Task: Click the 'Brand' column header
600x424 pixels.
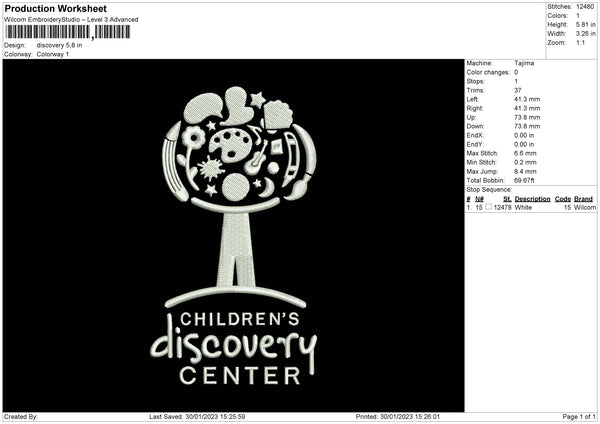Action: tap(584, 199)
